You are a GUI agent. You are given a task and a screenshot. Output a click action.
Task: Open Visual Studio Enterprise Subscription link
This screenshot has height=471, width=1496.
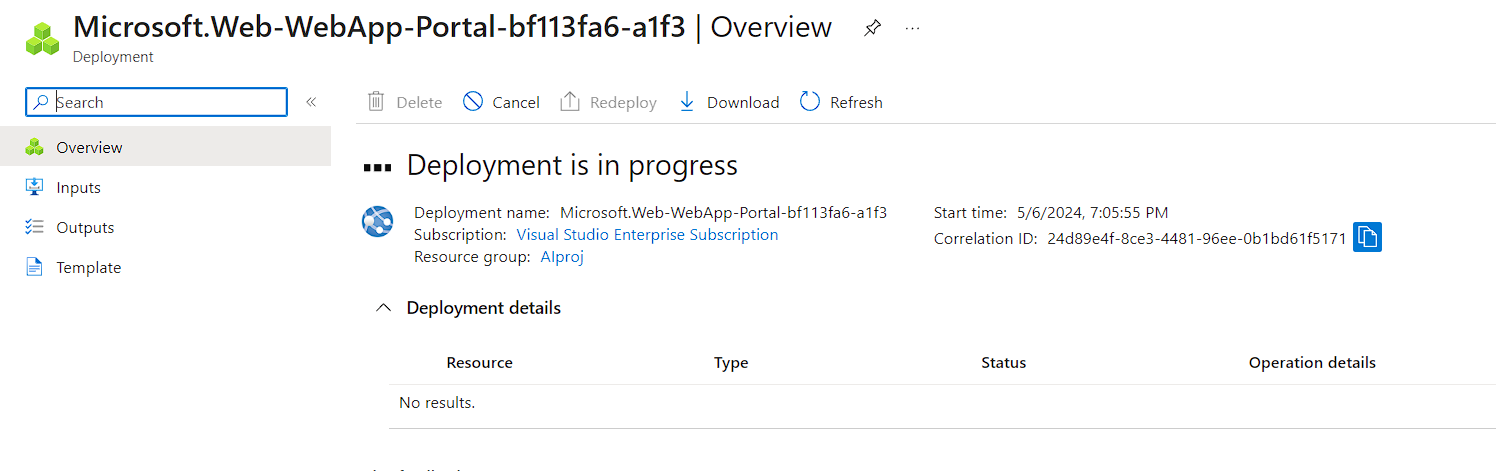click(x=647, y=235)
